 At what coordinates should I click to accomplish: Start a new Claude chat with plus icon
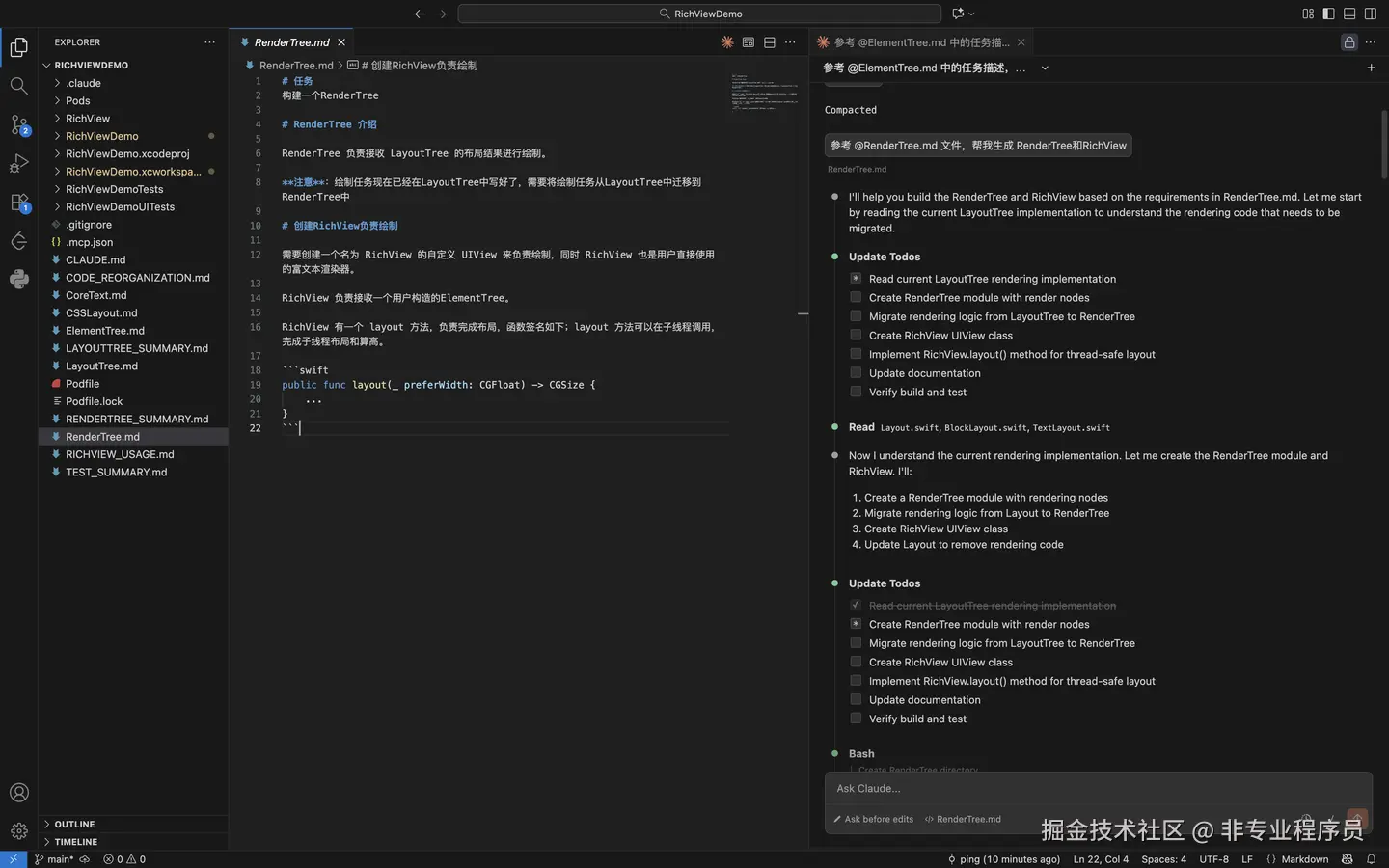1371,68
